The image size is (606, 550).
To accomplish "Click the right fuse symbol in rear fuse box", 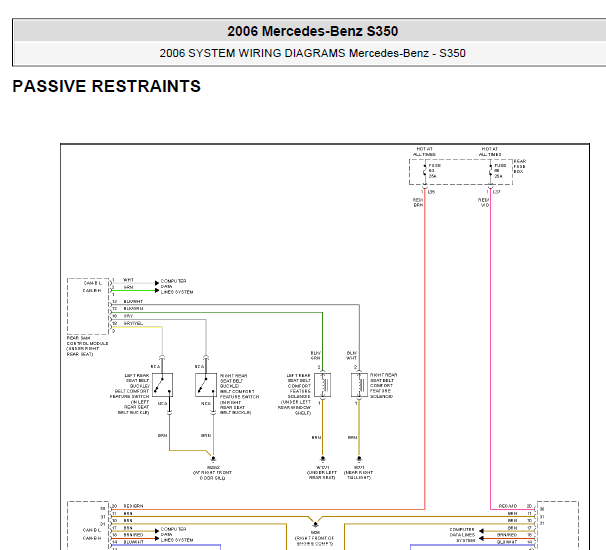I will [x=490, y=170].
